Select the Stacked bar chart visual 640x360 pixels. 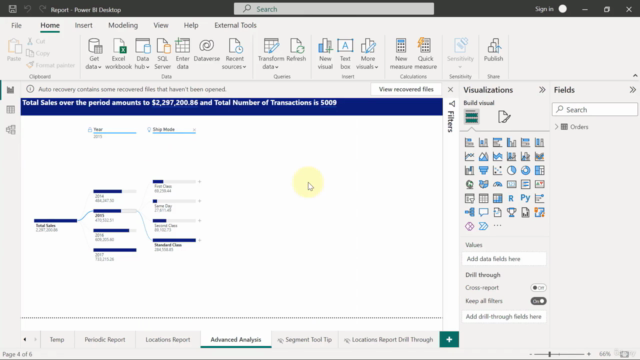[x=469, y=142]
